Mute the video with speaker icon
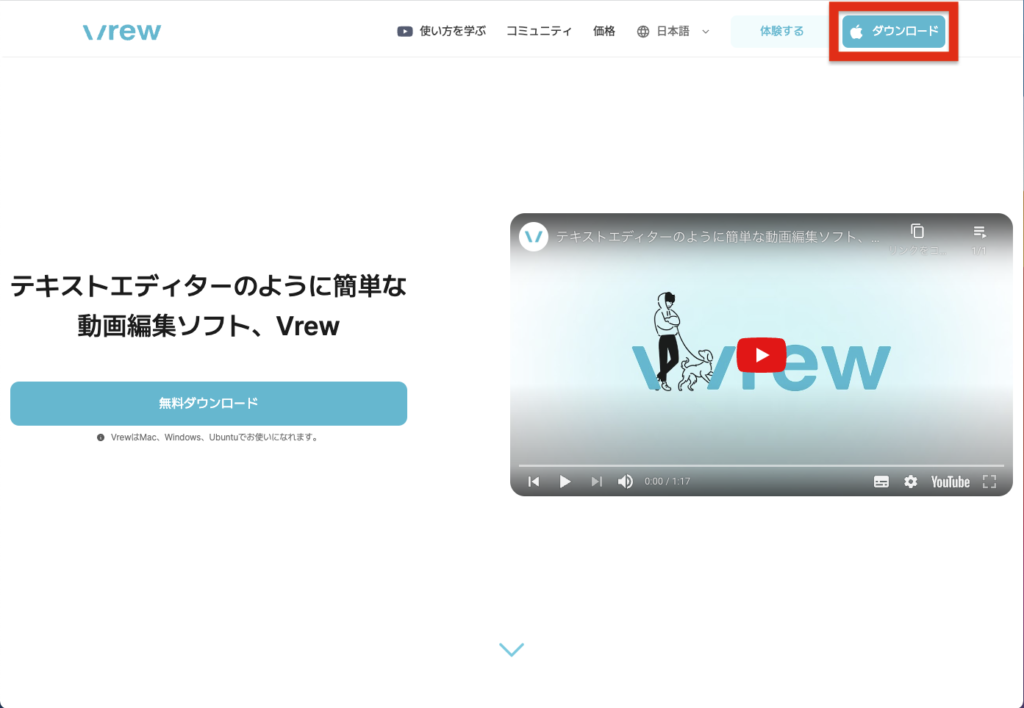Viewport: 1024px width, 708px height. [x=626, y=482]
